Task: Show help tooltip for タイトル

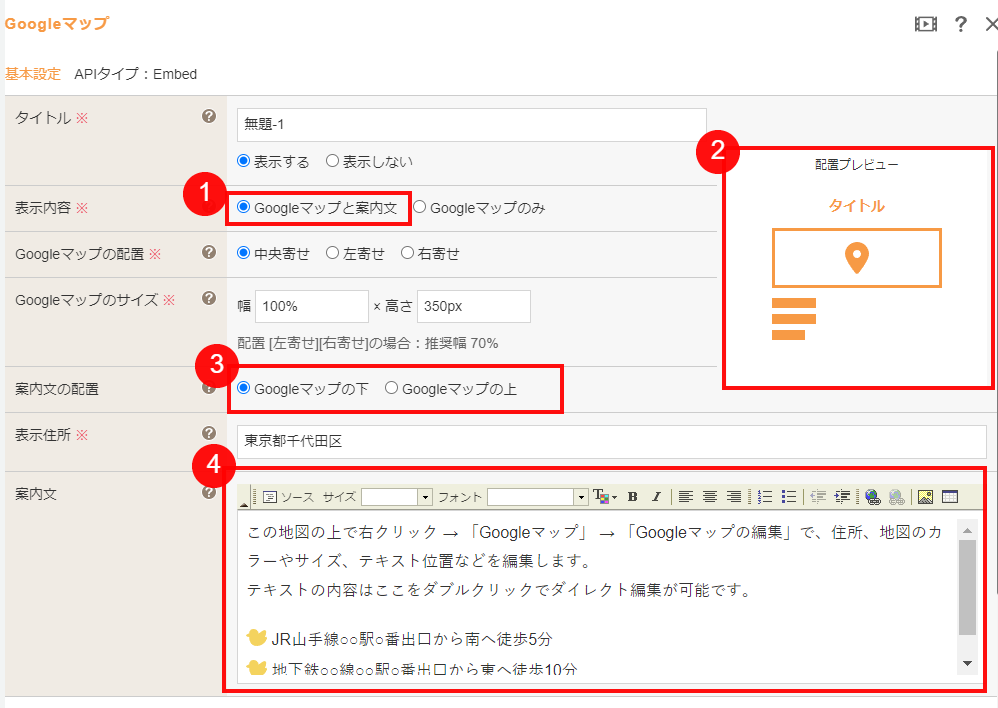Action: (x=209, y=116)
